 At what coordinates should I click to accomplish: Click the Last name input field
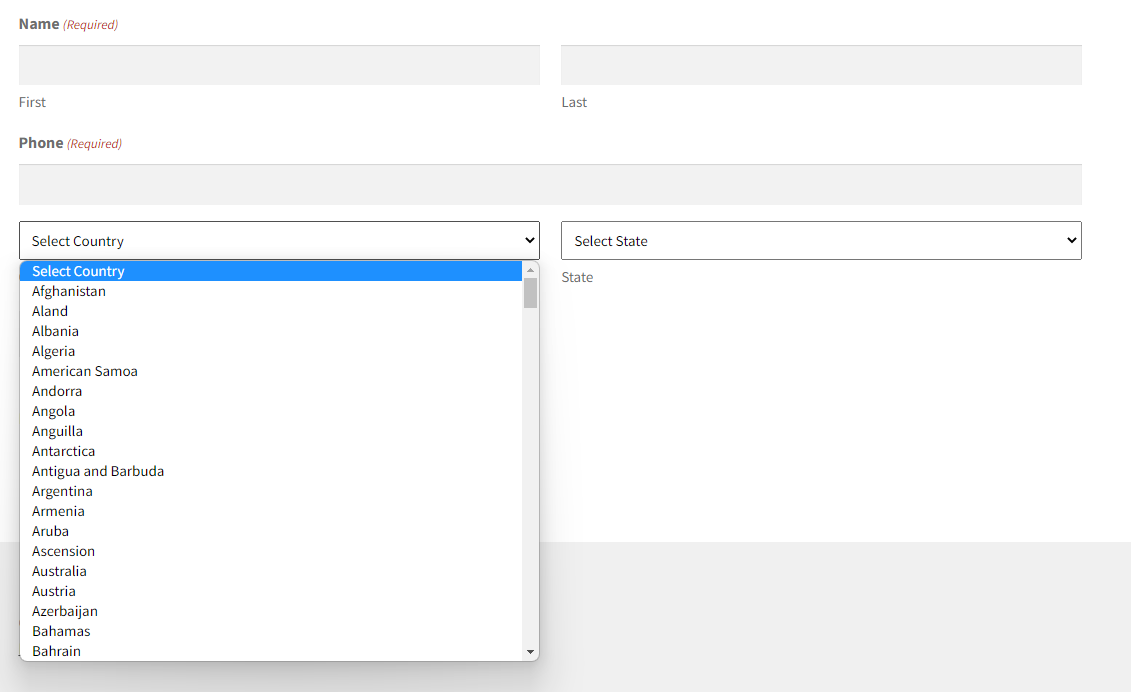(822, 65)
